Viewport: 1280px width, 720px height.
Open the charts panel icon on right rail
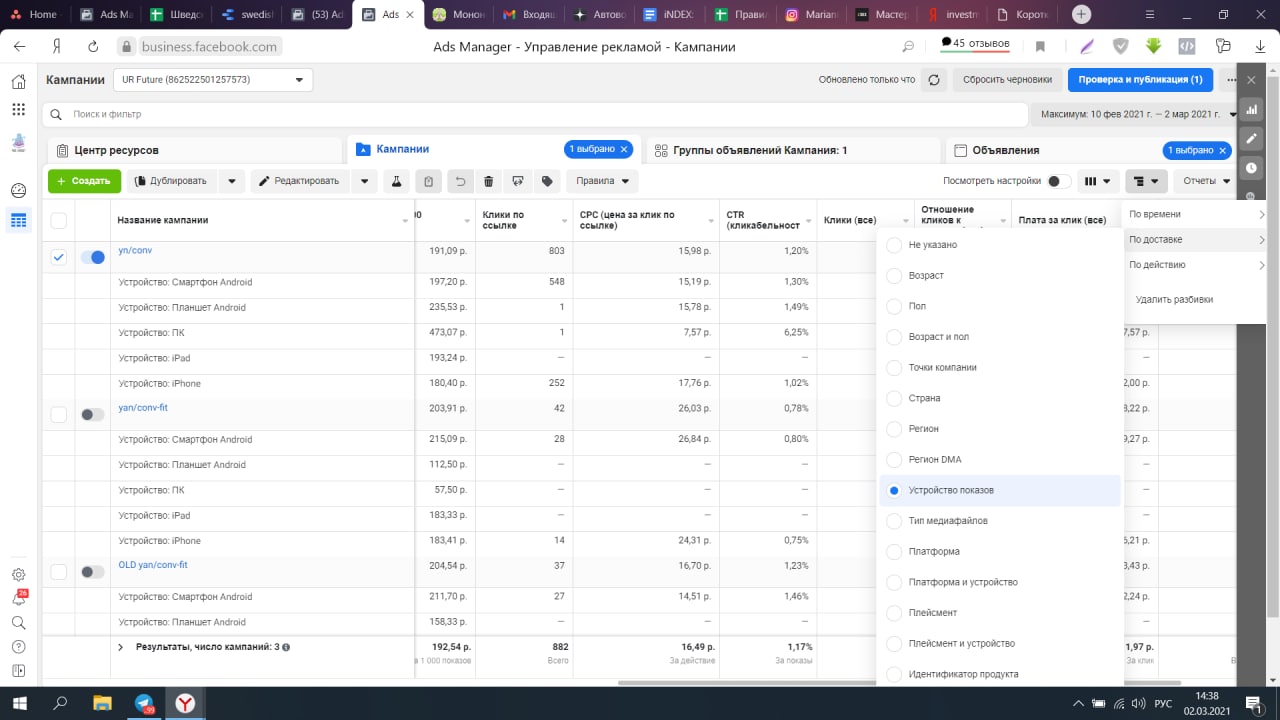coord(1251,109)
